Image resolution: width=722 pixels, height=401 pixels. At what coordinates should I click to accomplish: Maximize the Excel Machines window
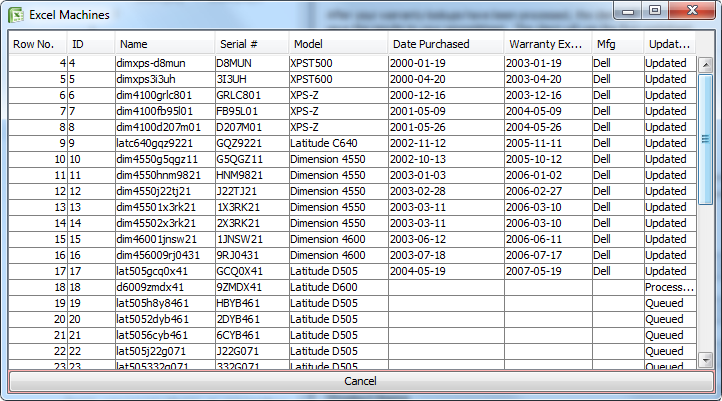(x=654, y=10)
